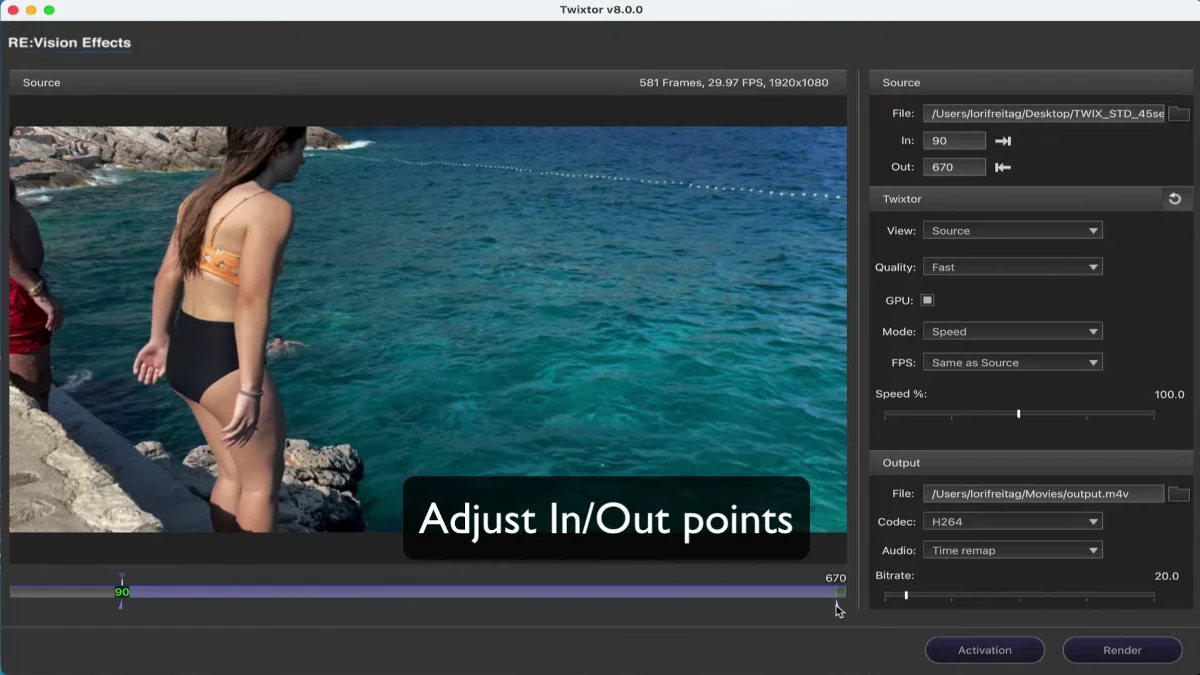Open the Quality dropdown showing Fast
The height and width of the screenshot is (675, 1200).
click(1012, 267)
